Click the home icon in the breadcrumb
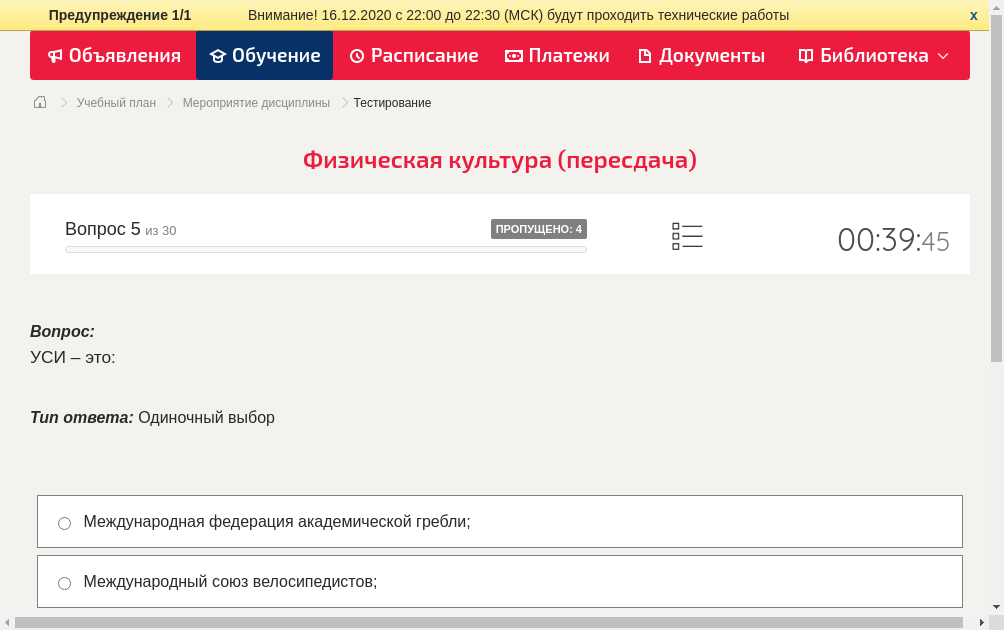This screenshot has width=1004, height=630. pyautogui.click(x=39, y=102)
